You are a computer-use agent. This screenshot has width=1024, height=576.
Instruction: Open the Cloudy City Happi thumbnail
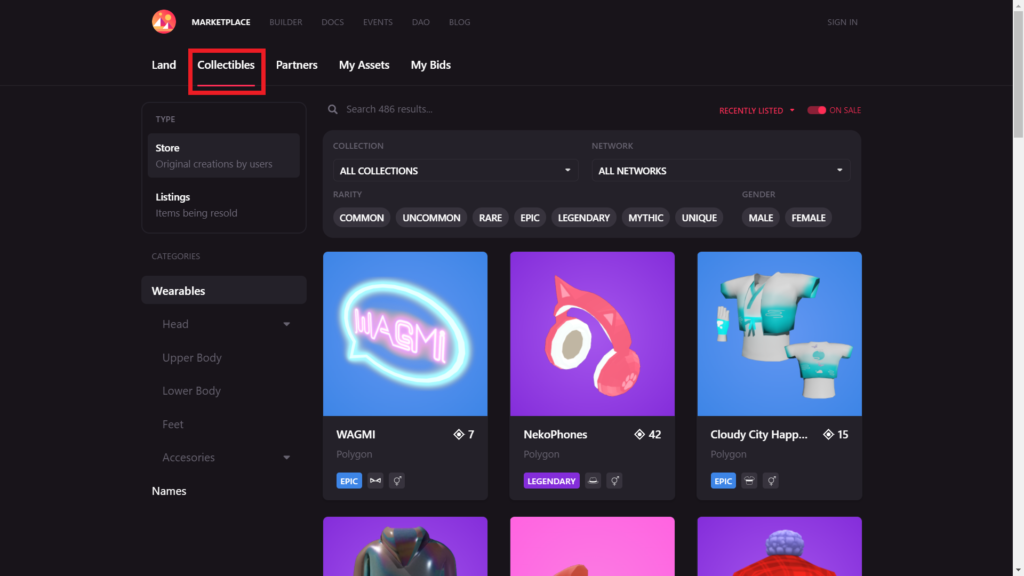pyautogui.click(x=779, y=334)
